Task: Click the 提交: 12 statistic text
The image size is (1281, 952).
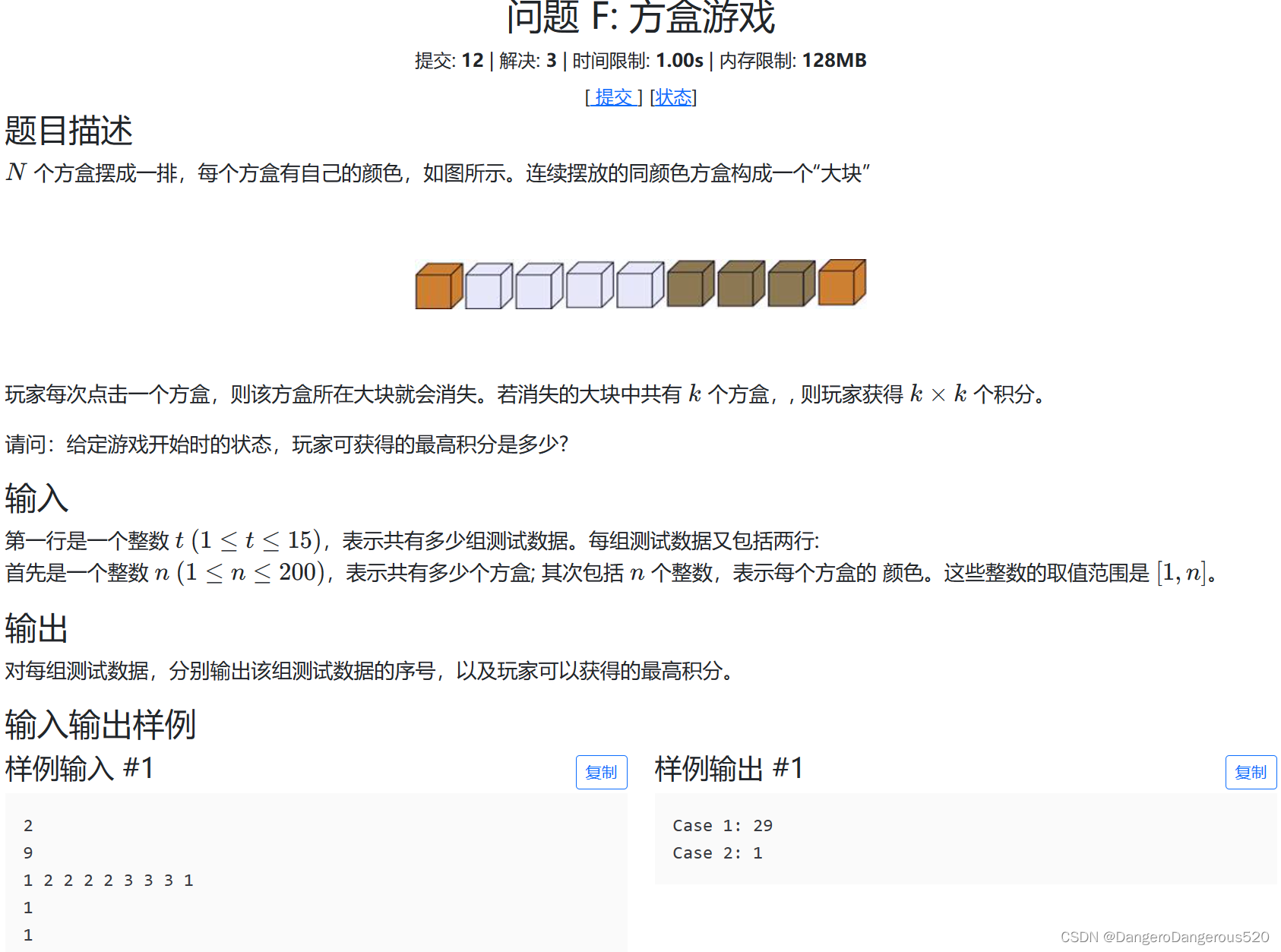Action: click(449, 60)
